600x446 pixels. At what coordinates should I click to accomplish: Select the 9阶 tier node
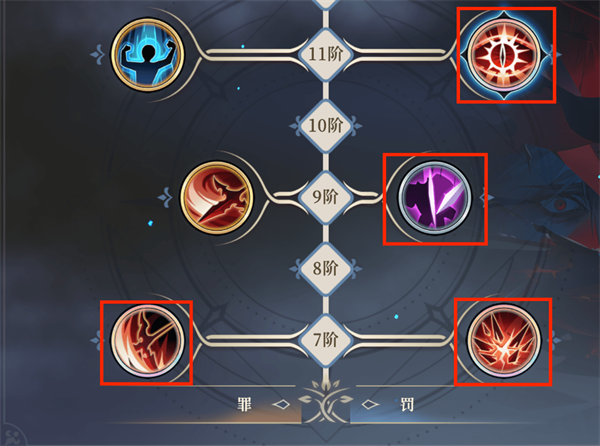(325, 197)
